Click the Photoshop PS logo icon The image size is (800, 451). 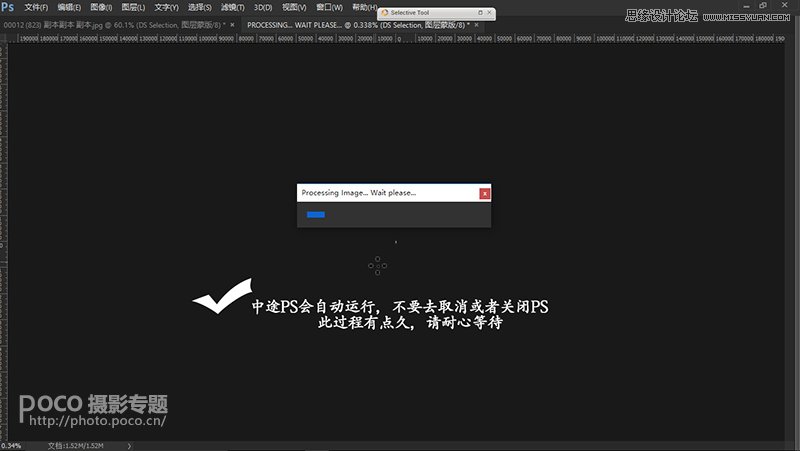[8, 8]
